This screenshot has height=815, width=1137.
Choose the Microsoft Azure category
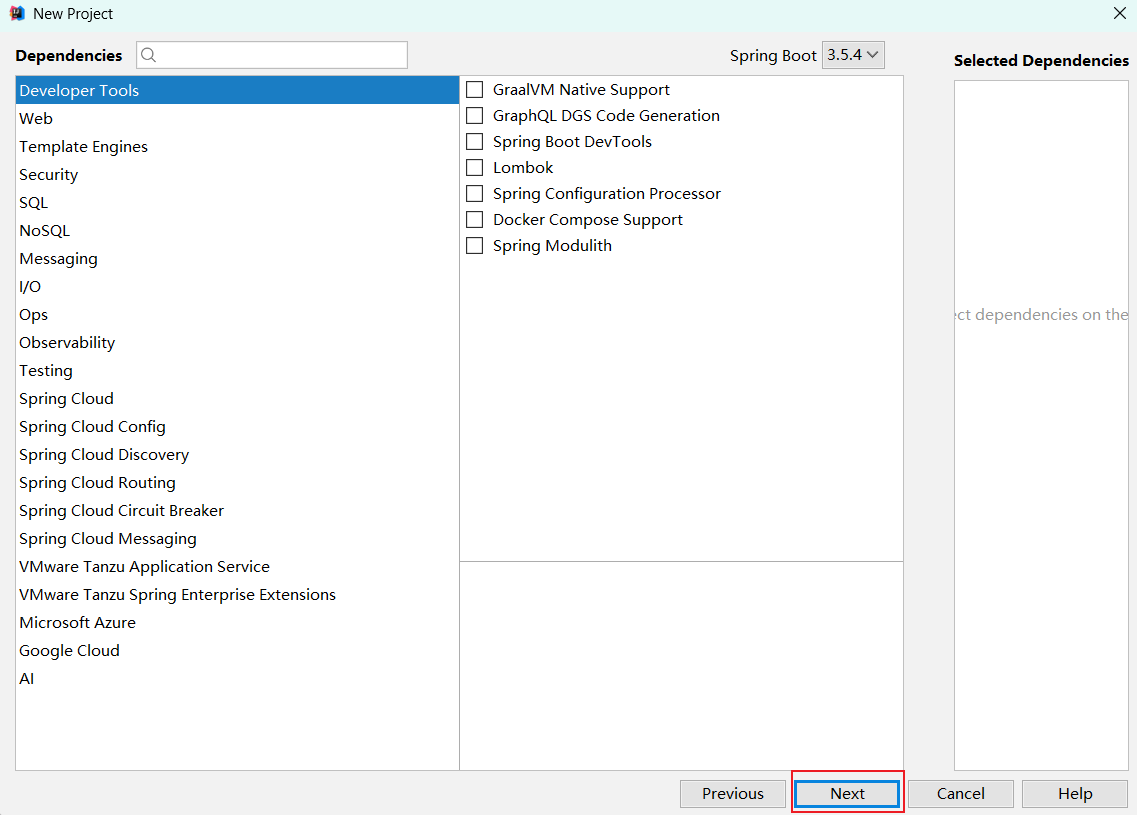(237, 623)
